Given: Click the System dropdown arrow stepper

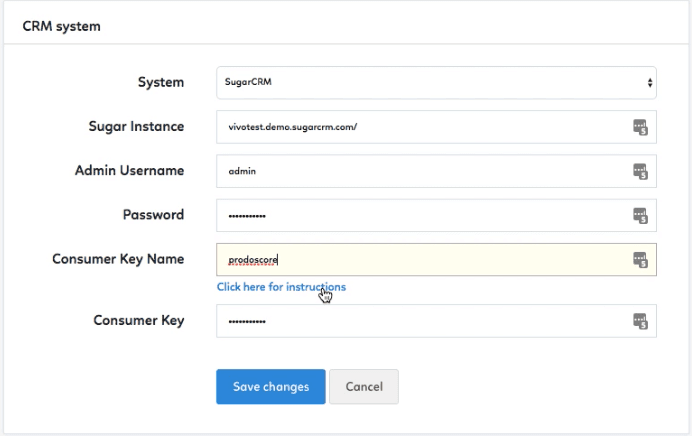Looking at the screenshot, I should pyautogui.click(x=650, y=83).
